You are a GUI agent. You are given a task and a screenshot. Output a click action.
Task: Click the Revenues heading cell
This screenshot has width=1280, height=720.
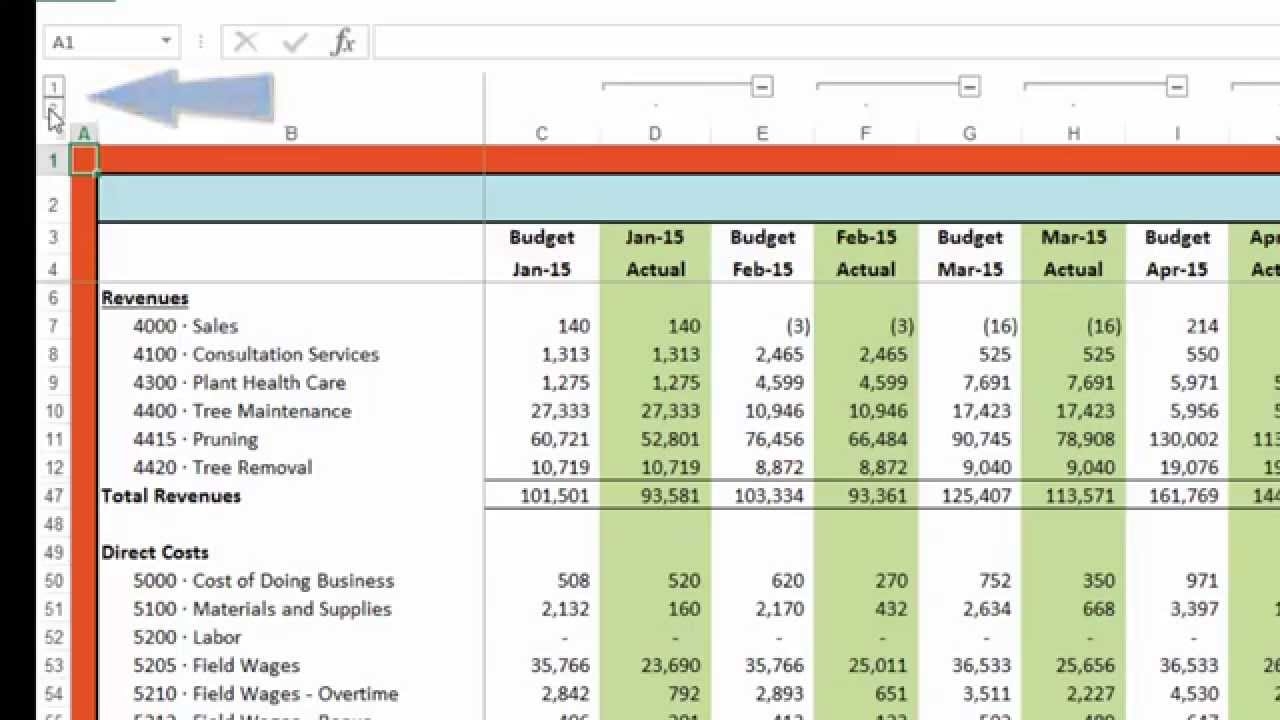coord(145,298)
